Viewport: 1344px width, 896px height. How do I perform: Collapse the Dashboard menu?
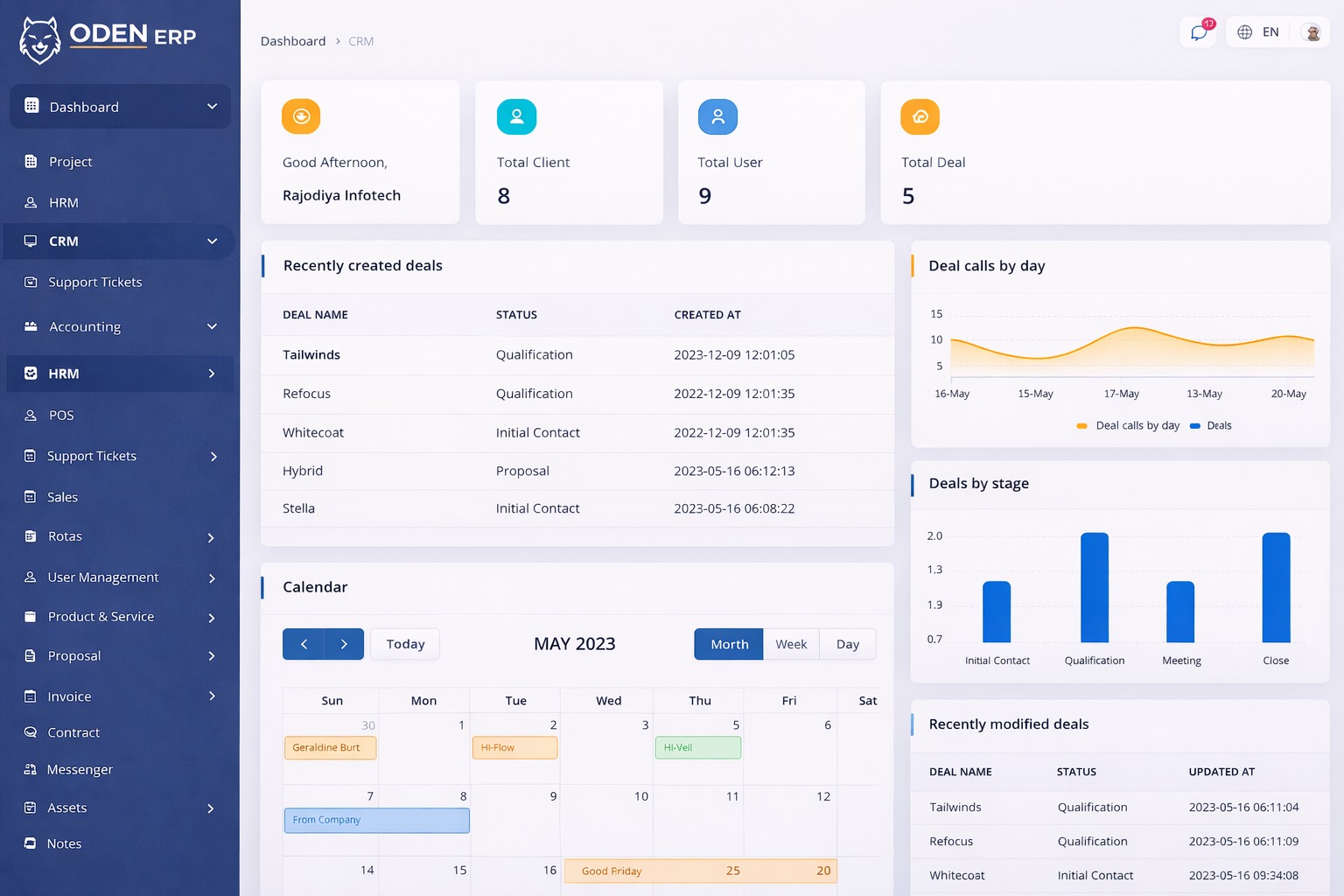(x=120, y=106)
